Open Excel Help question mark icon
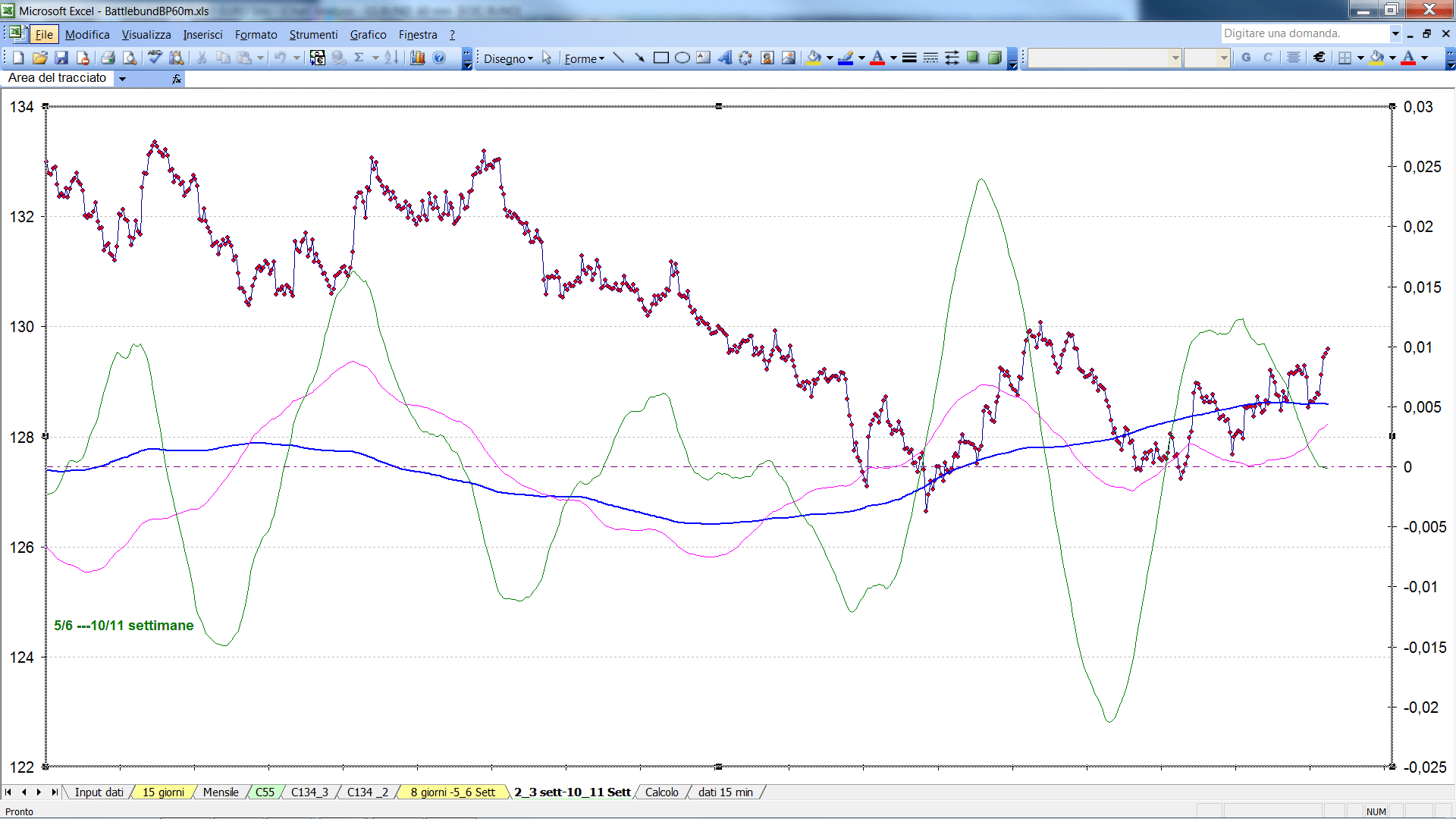1456x819 pixels. pyautogui.click(x=439, y=58)
